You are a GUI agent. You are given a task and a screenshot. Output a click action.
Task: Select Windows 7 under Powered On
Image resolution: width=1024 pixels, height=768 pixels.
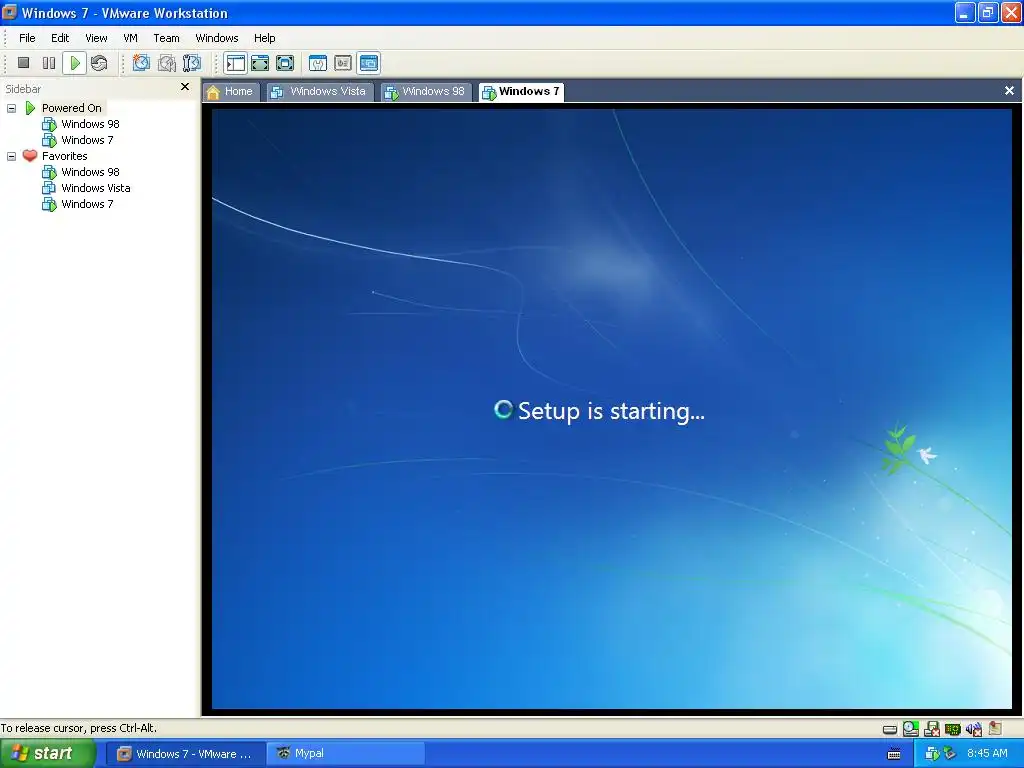(x=87, y=140)
